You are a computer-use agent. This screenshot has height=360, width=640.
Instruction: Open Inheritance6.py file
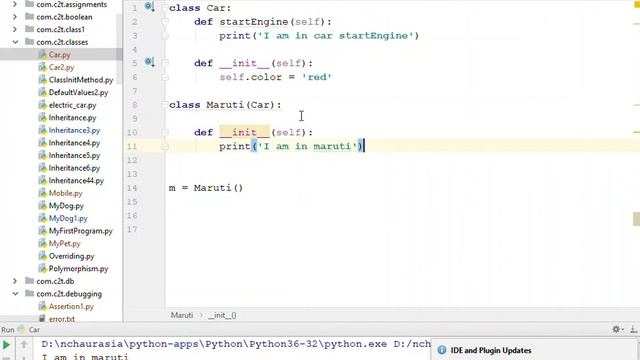tap(74, 168)
